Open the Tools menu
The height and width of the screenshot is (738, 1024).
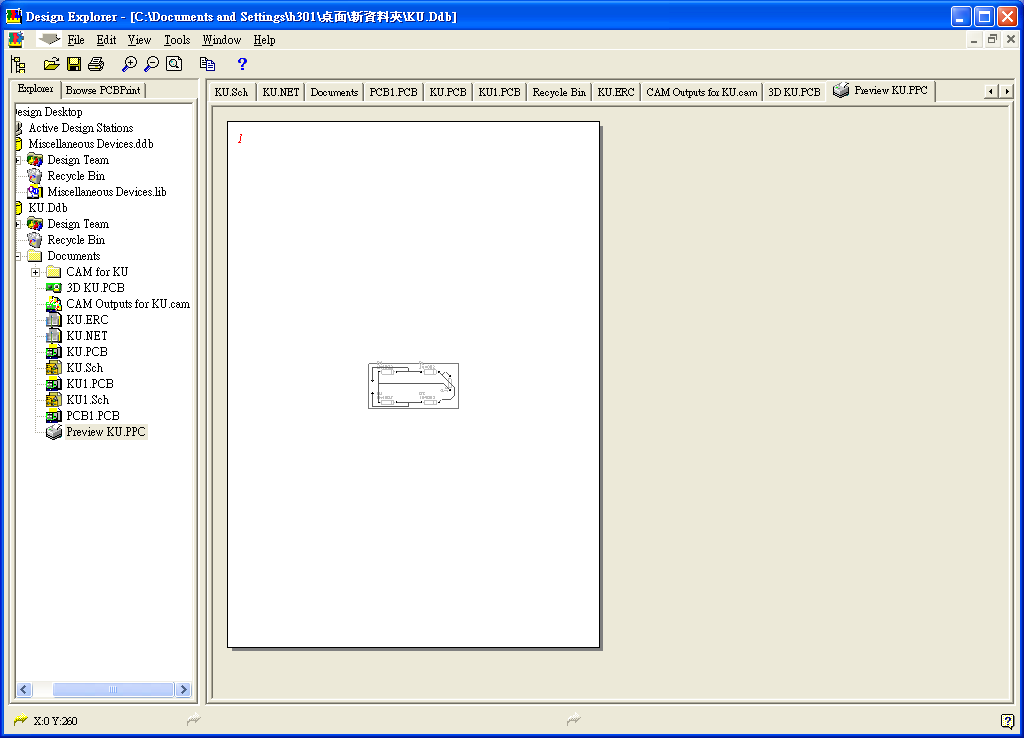(177, 40)
